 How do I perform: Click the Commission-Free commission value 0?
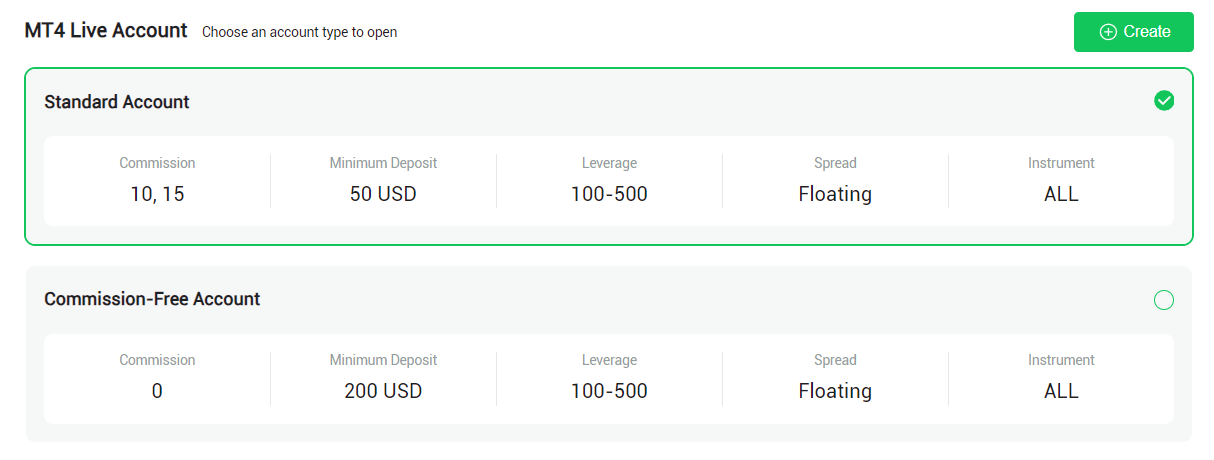pos(157,391)
